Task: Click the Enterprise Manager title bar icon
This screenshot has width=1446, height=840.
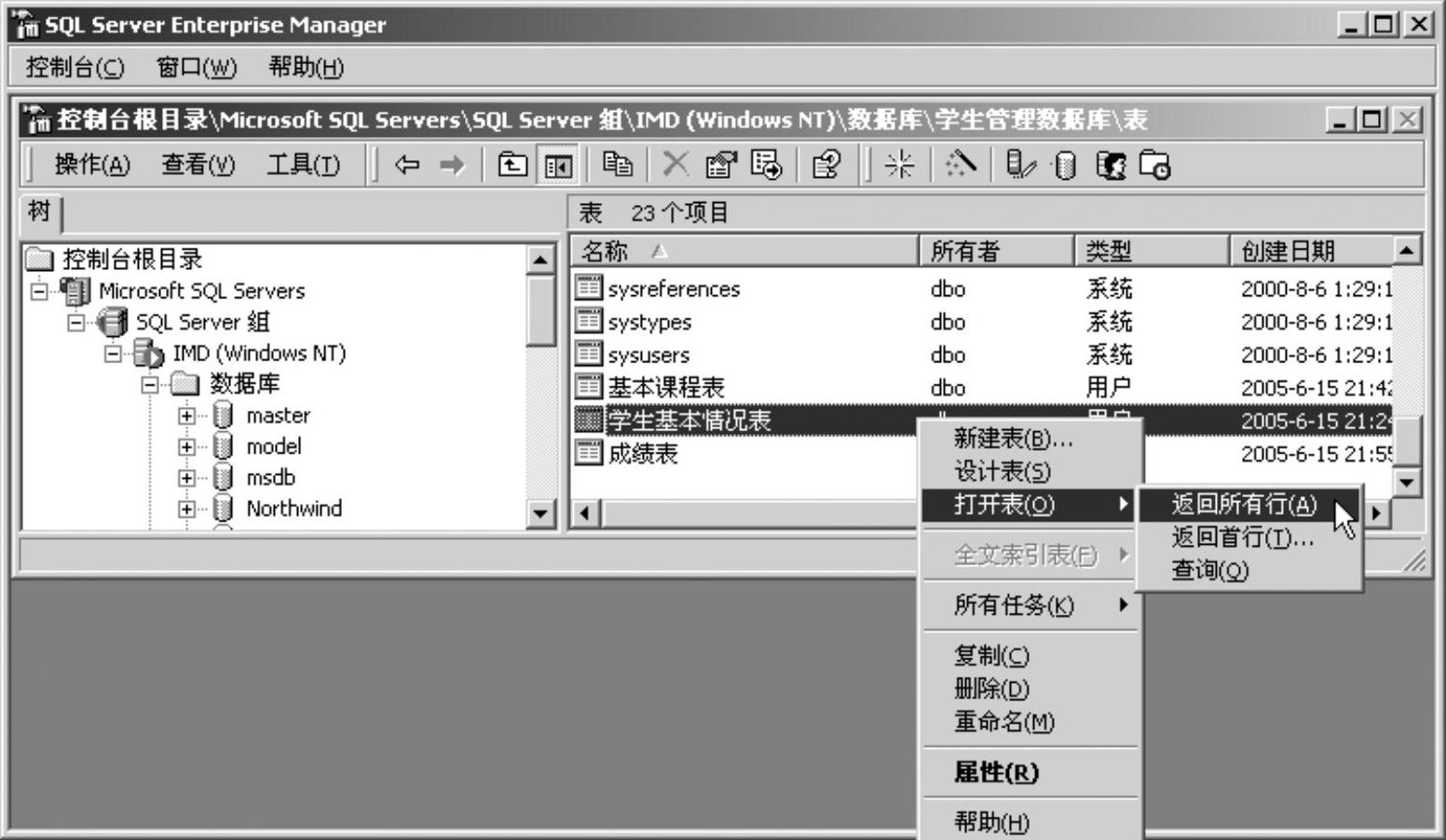Action: (28, 25)
